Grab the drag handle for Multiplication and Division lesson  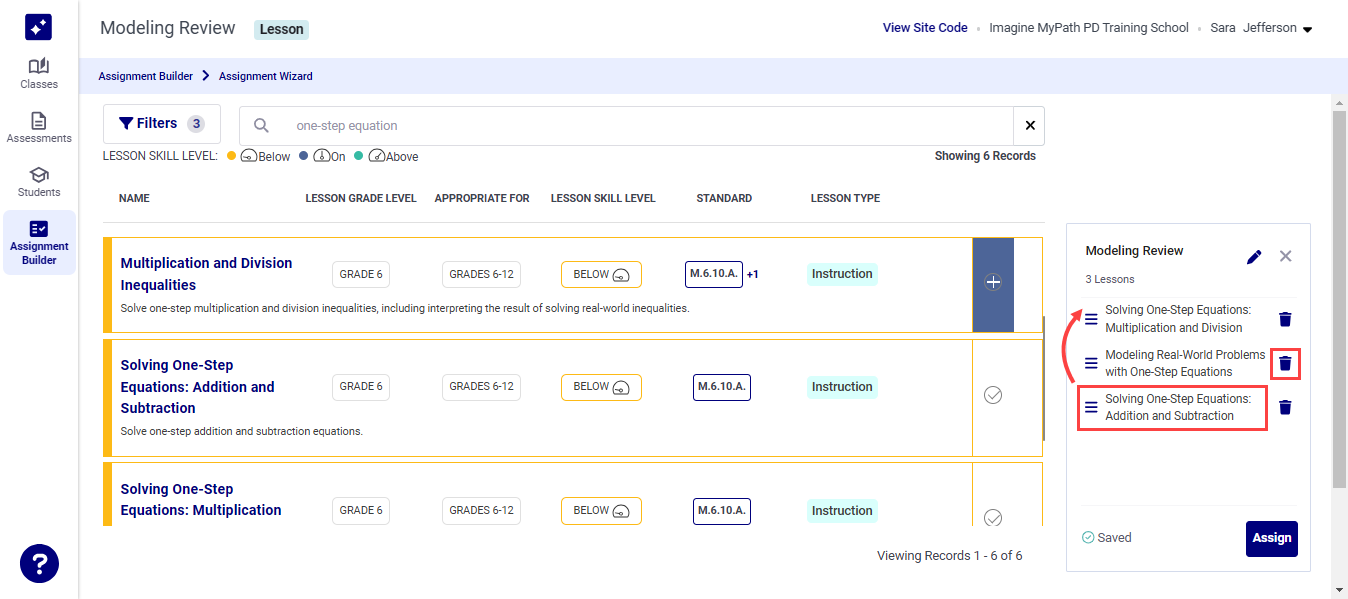(x=1091, y=319)
